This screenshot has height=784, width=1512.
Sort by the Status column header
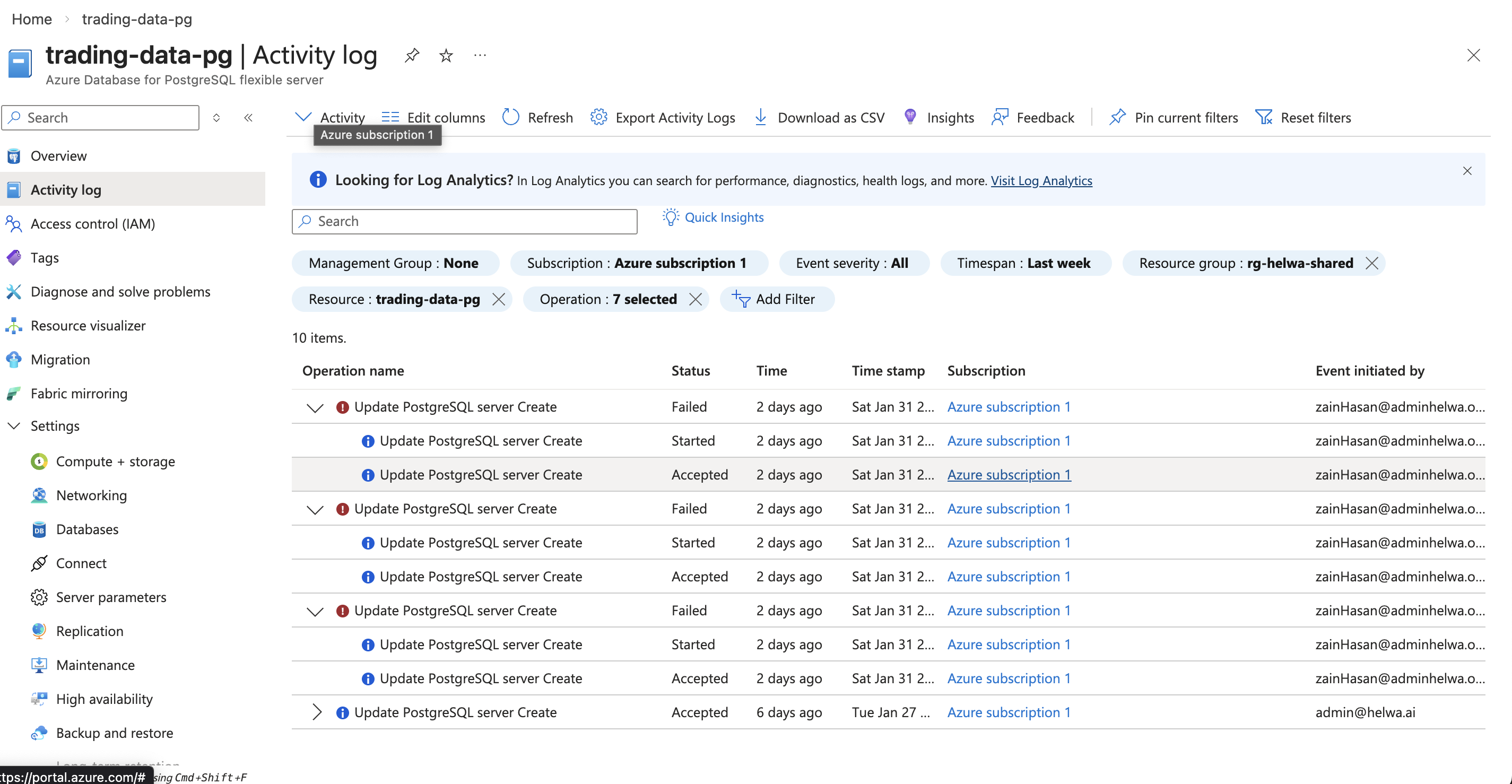tap(690, 371)
